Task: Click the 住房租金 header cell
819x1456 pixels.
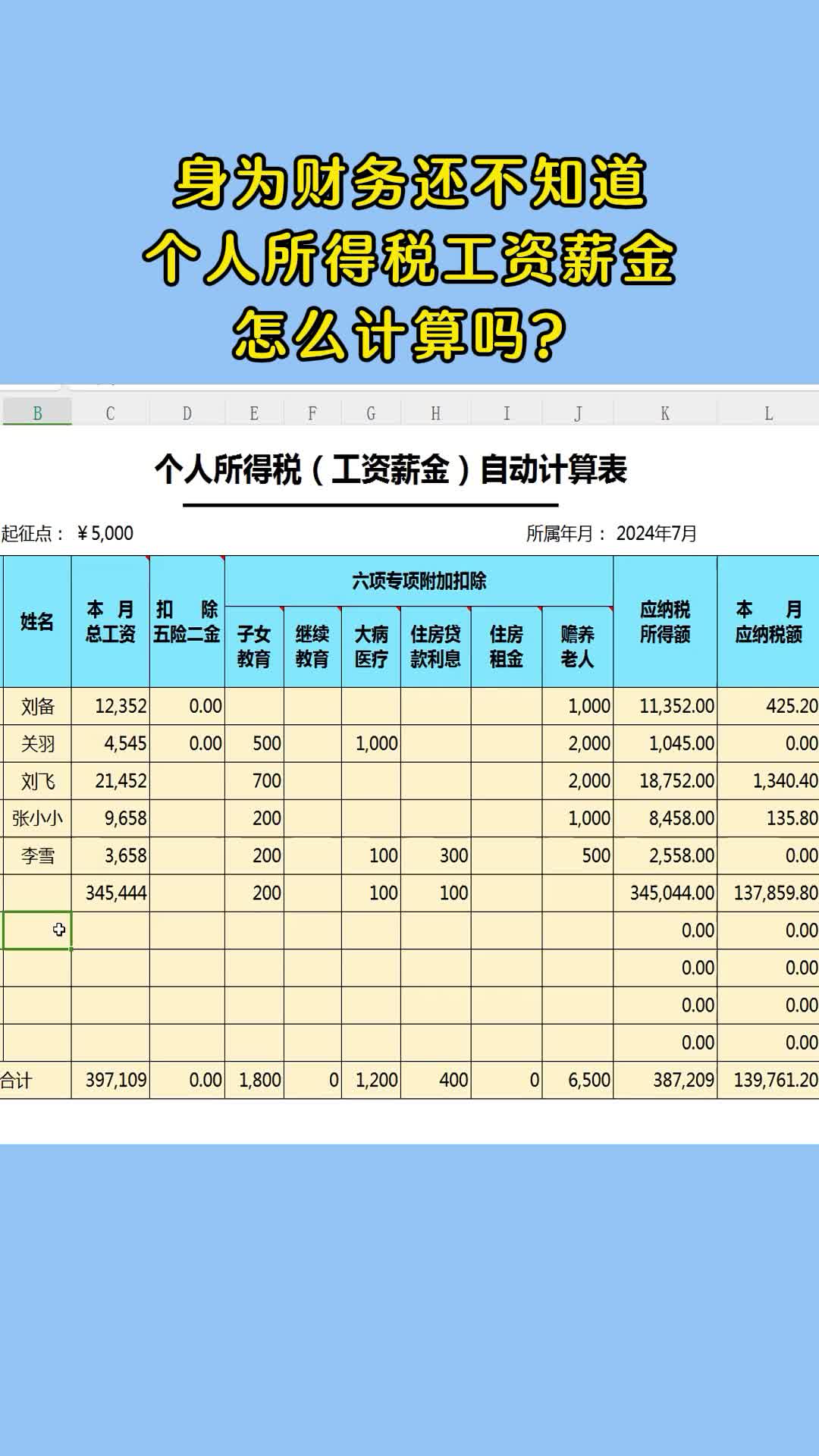Action: [x=507, y=647]
